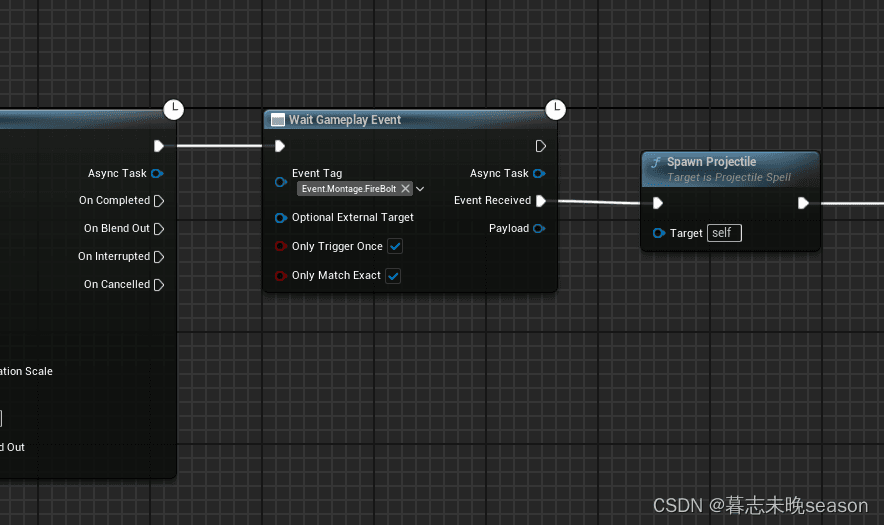
Task: Open the Event Tag dropdown arrow
Action: (x=420, y=189)
